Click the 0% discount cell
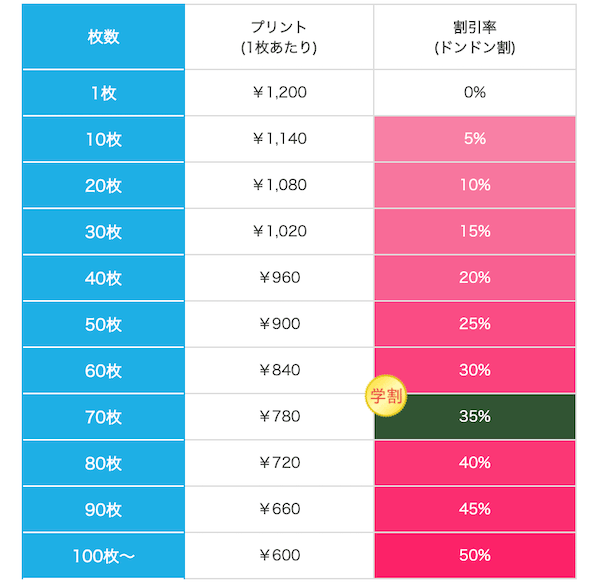600x583 pixels. coord(475,93)
